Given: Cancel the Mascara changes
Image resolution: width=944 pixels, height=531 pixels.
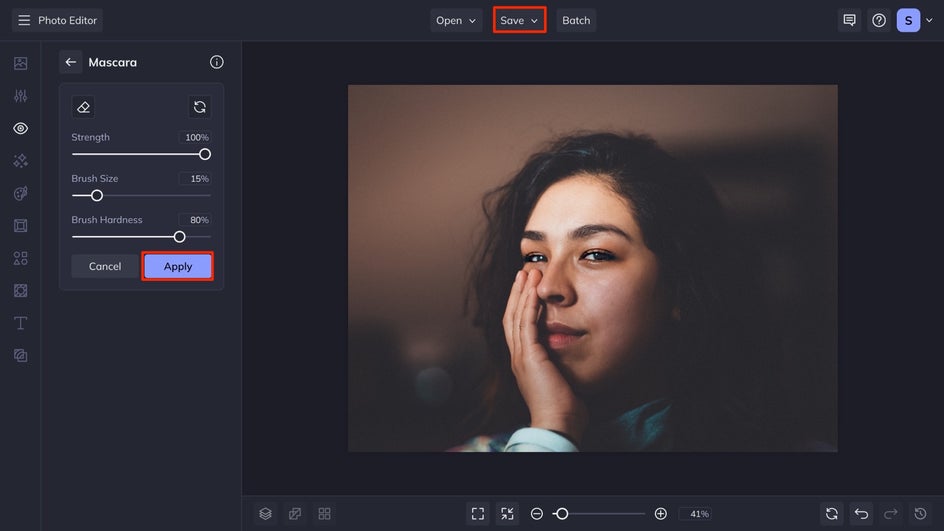Looking at the screenshot, I should pos(105,267).
